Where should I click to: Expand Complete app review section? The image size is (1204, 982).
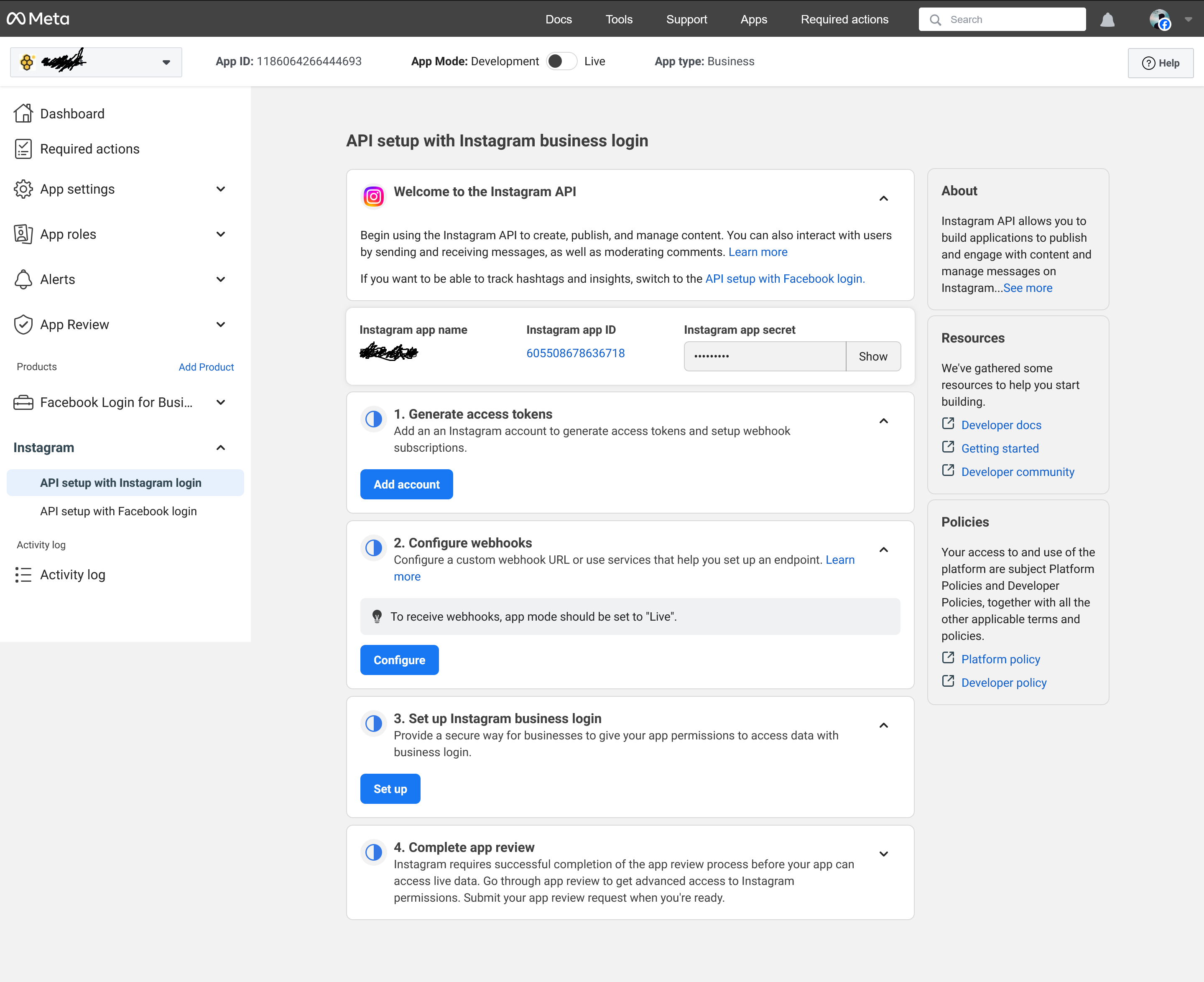point(883,854)
